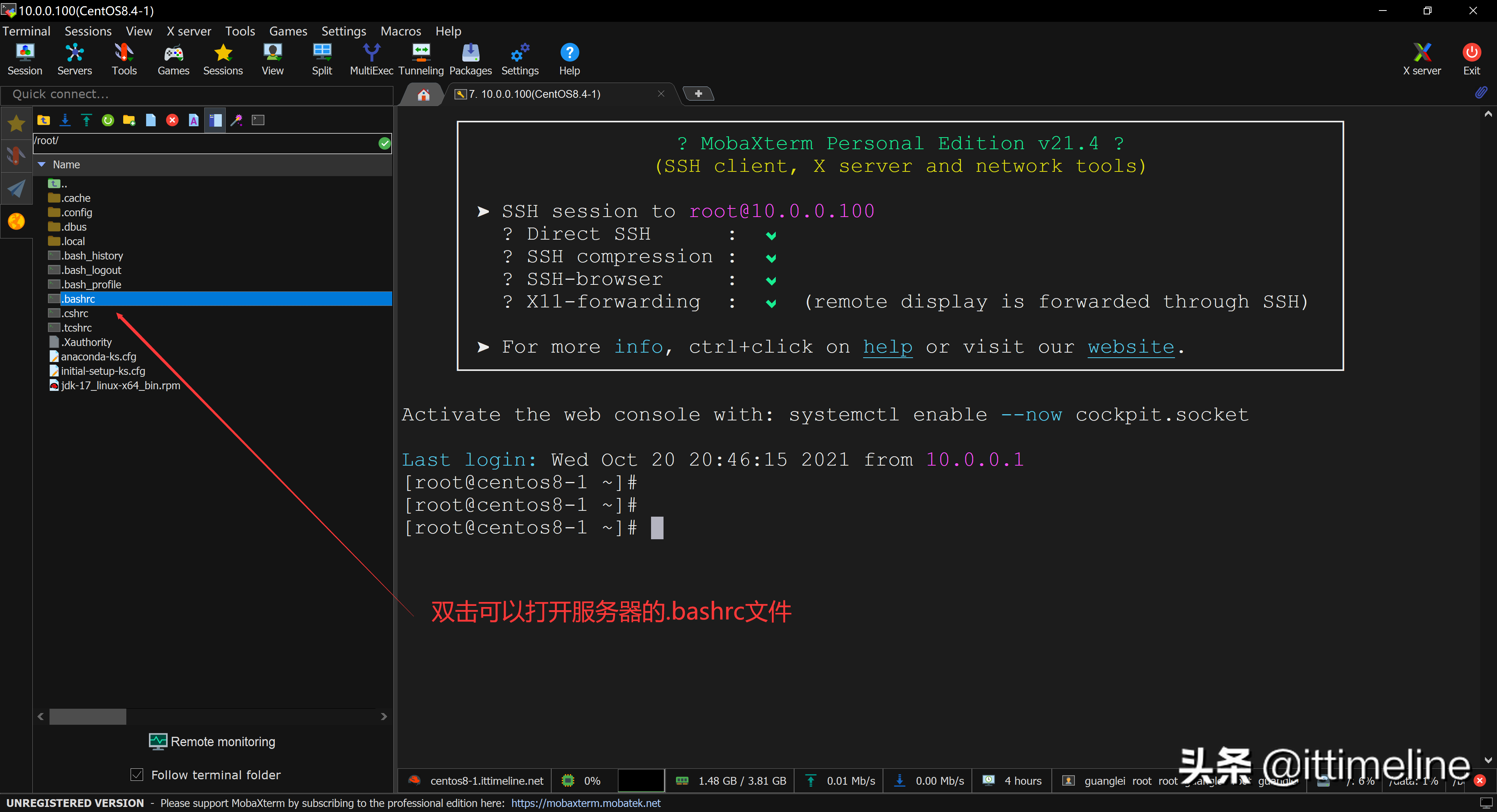Click the magic wand icon in SFTP toolbar
Image resolution: width=1497 pixels, height=812 pixels.
237,120
